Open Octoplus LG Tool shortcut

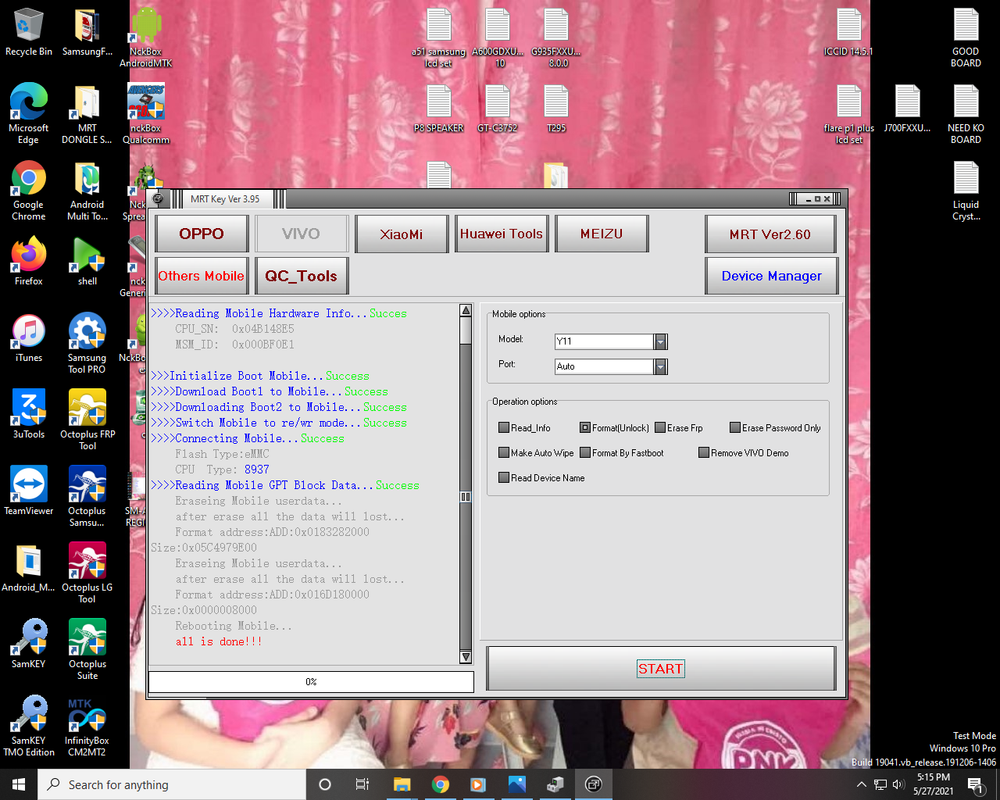coord(87,573)
